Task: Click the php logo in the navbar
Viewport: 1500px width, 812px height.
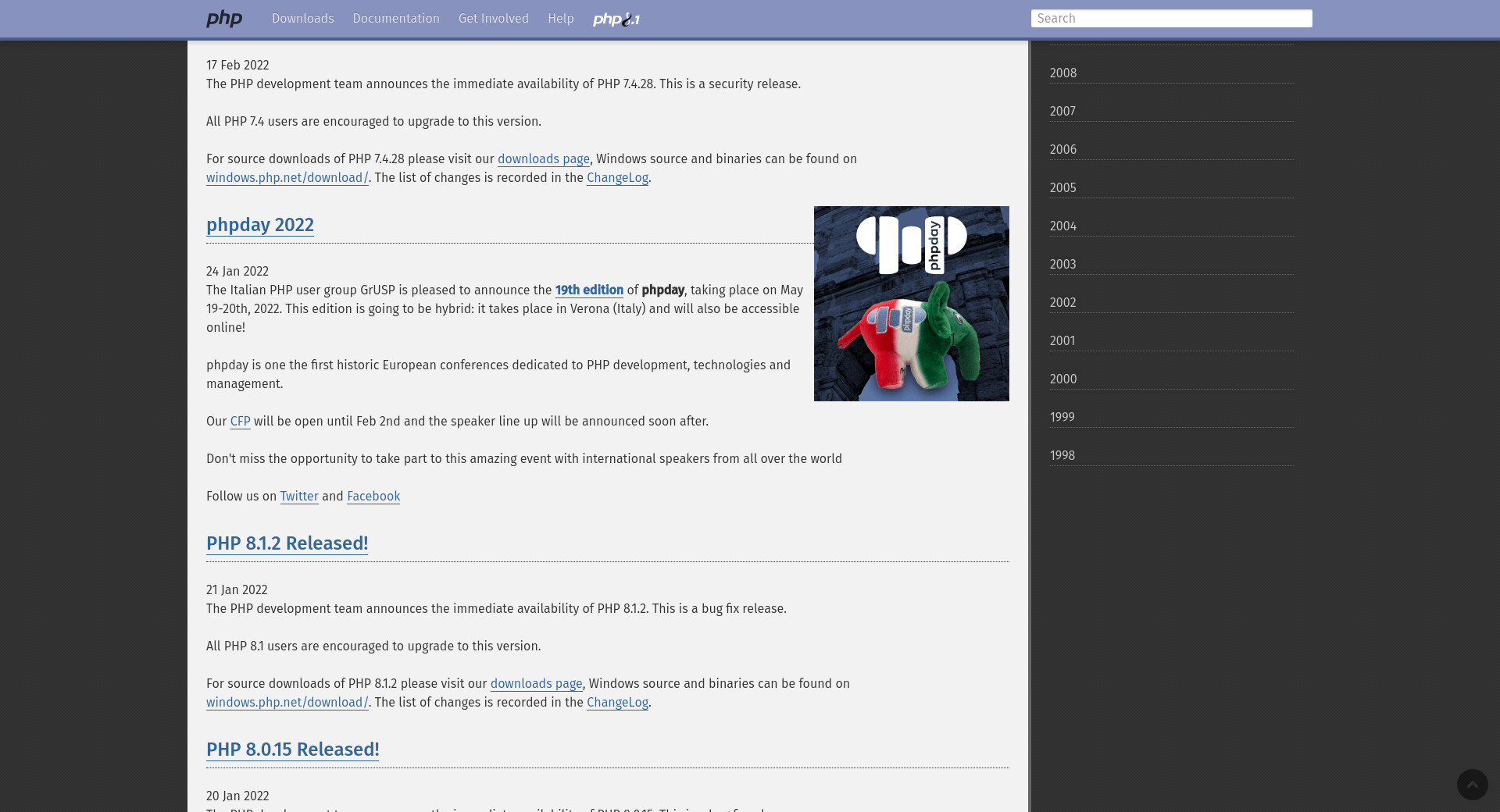Action: [x=224, y=19]
